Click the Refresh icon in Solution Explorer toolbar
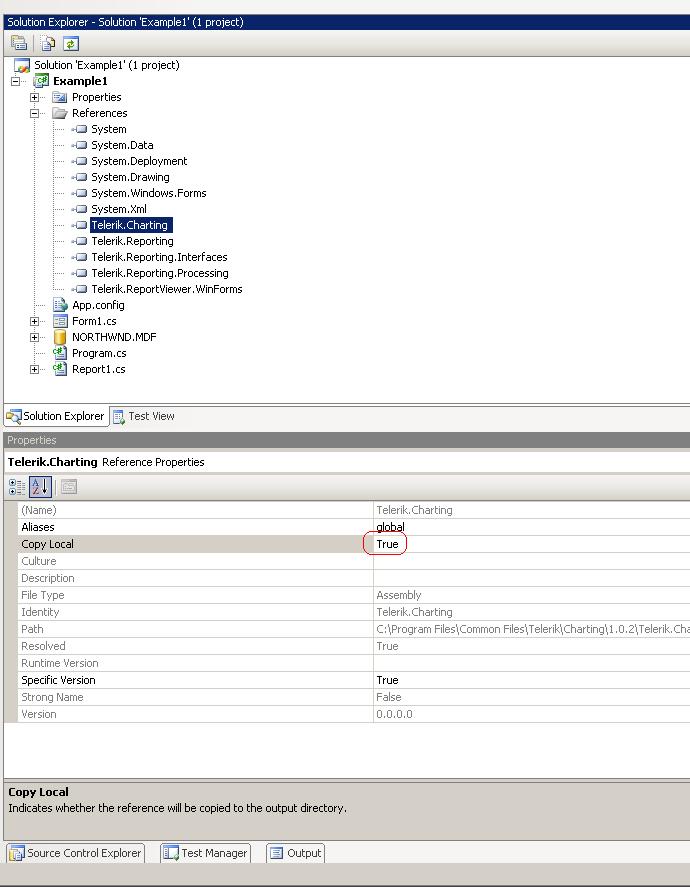The height and width of the screenshot is (887, 690). [71, 43]
